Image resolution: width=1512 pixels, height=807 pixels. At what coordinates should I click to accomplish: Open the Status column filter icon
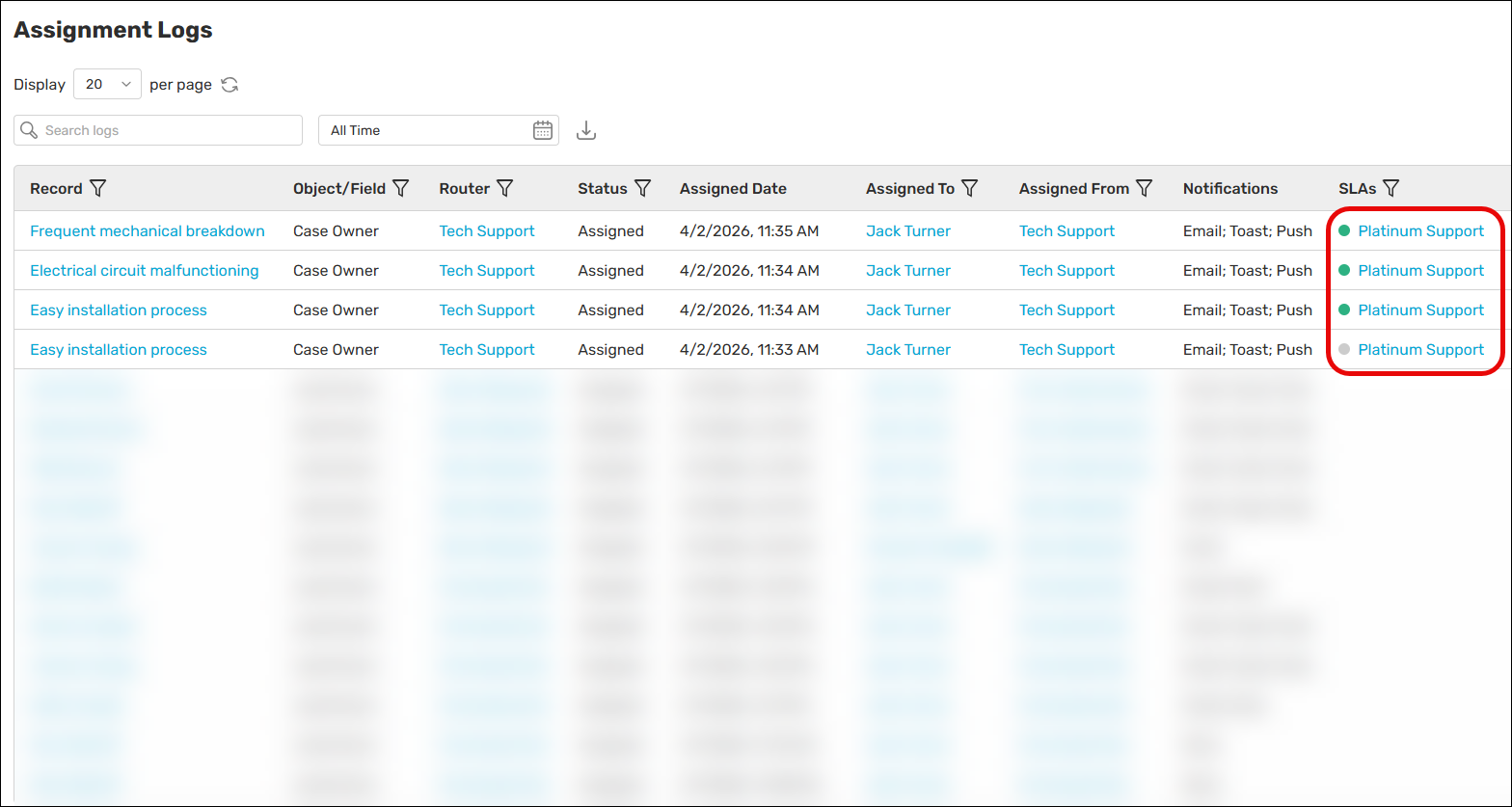(642, 189)
